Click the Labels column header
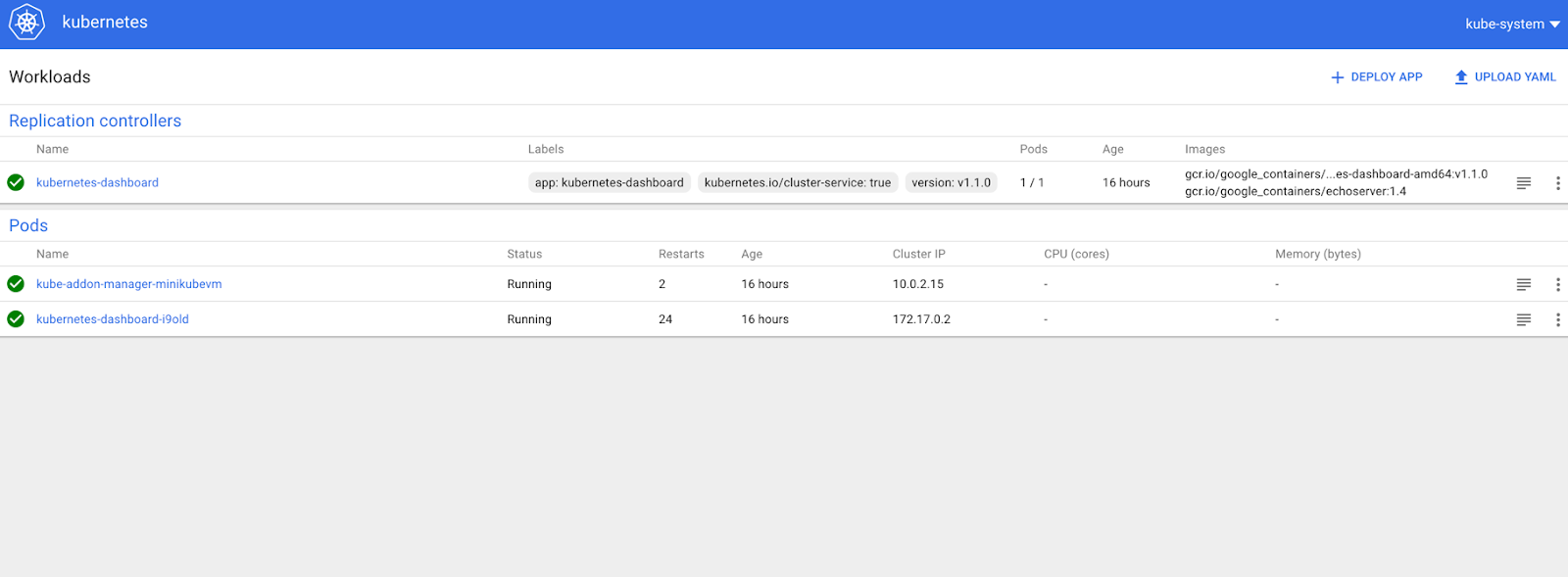The image size is (1568, 577). coord(546,149)
